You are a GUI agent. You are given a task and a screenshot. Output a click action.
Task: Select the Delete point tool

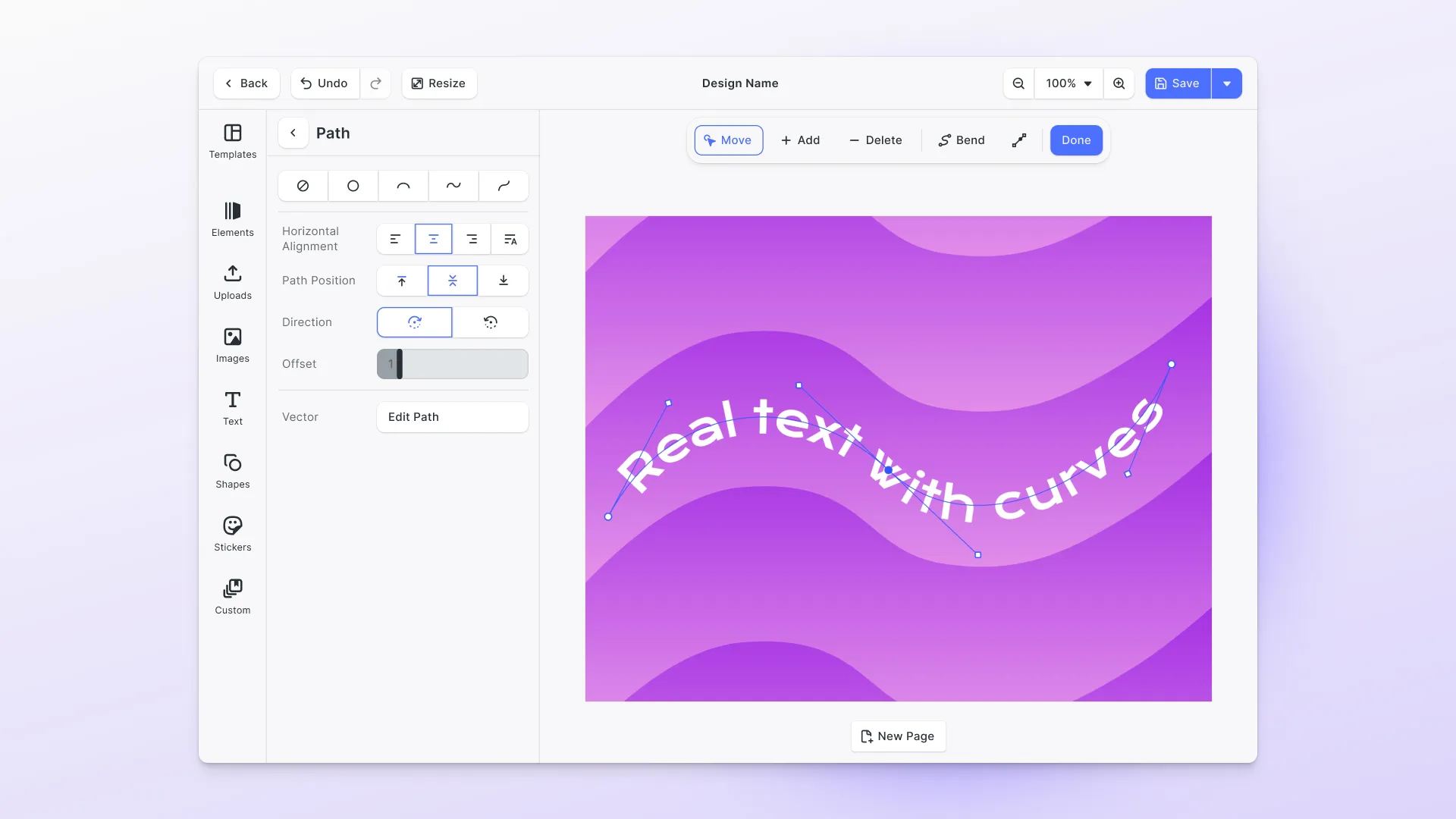[x=875, y=140]
